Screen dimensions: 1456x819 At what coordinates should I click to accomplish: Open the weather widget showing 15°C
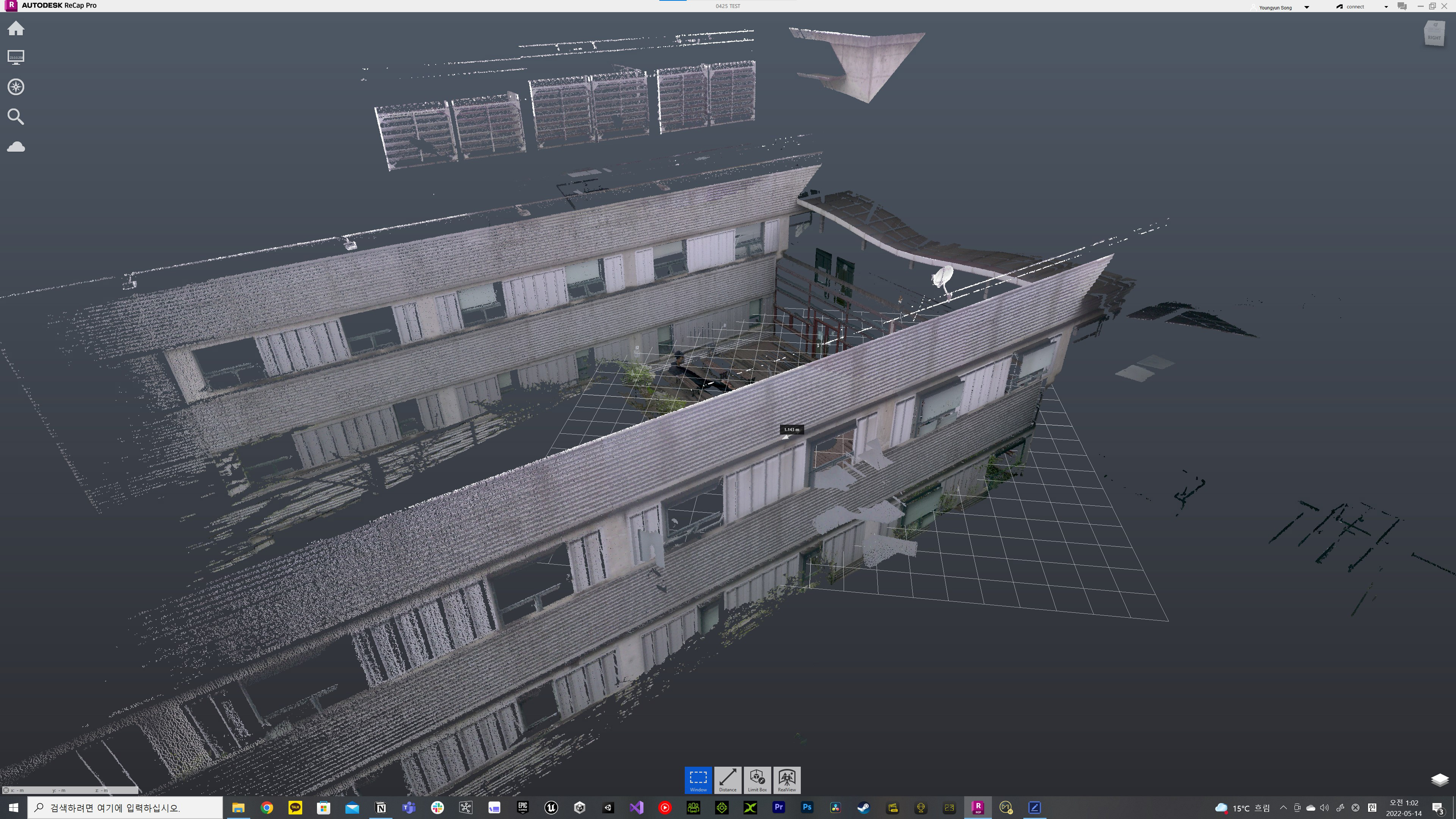pos(1243,808)
